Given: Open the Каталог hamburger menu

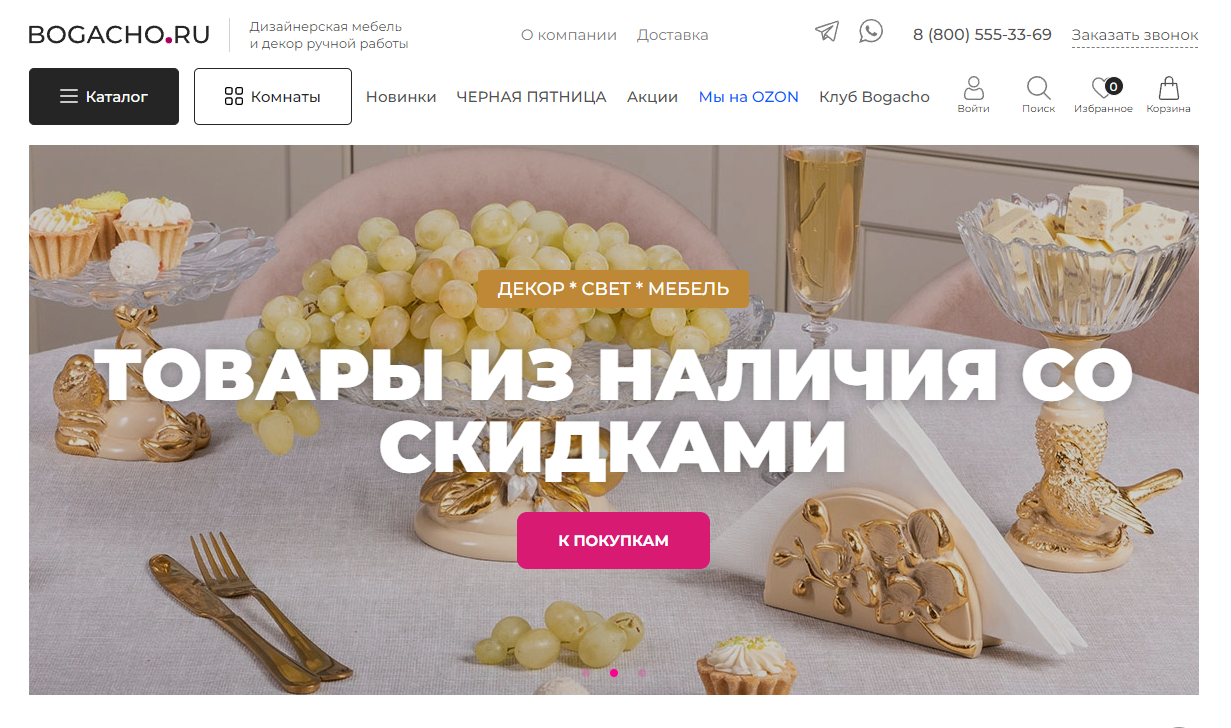Looking at the screenshot, I should point(104,96).
